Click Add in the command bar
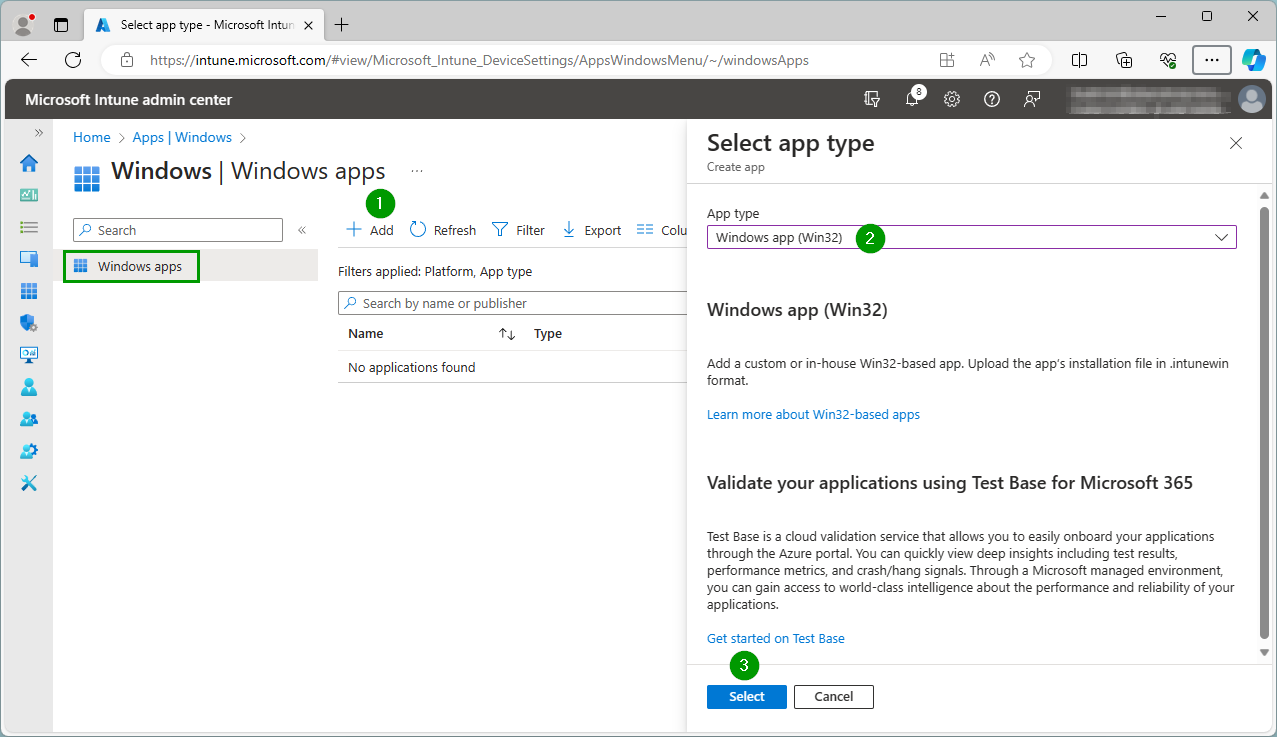 pyautogui.click(x=370, y=230)
